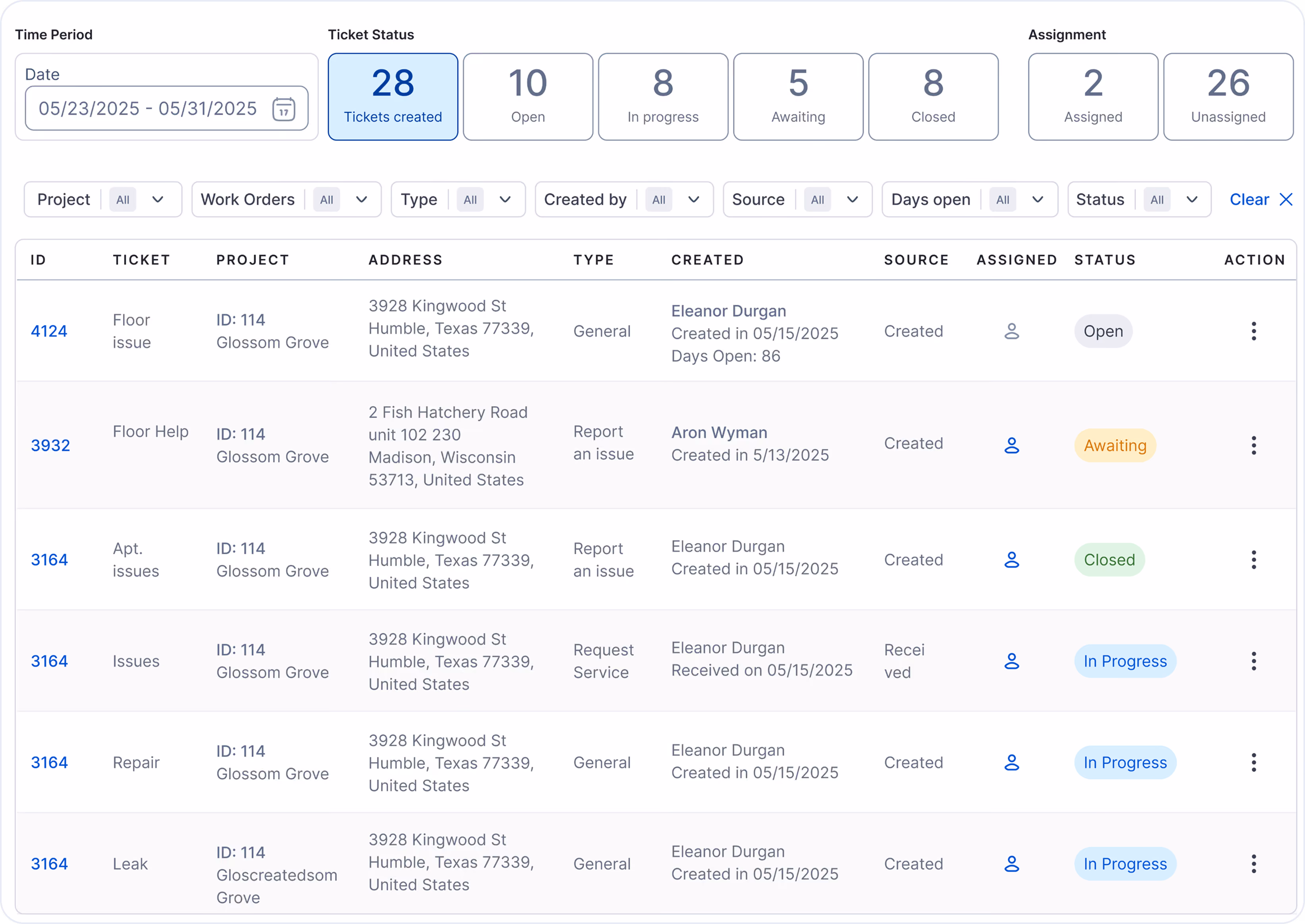This screenshot has height=924, width=1305.
Task: Filter by 26 Unassigned tickets card
Action: 1229,97
